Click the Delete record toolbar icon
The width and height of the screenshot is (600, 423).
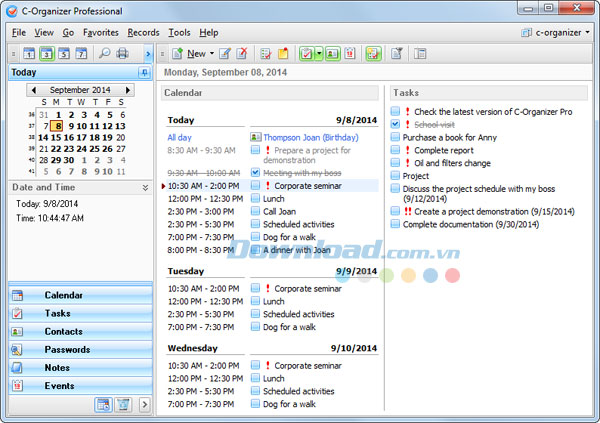[x=242, y=53]
